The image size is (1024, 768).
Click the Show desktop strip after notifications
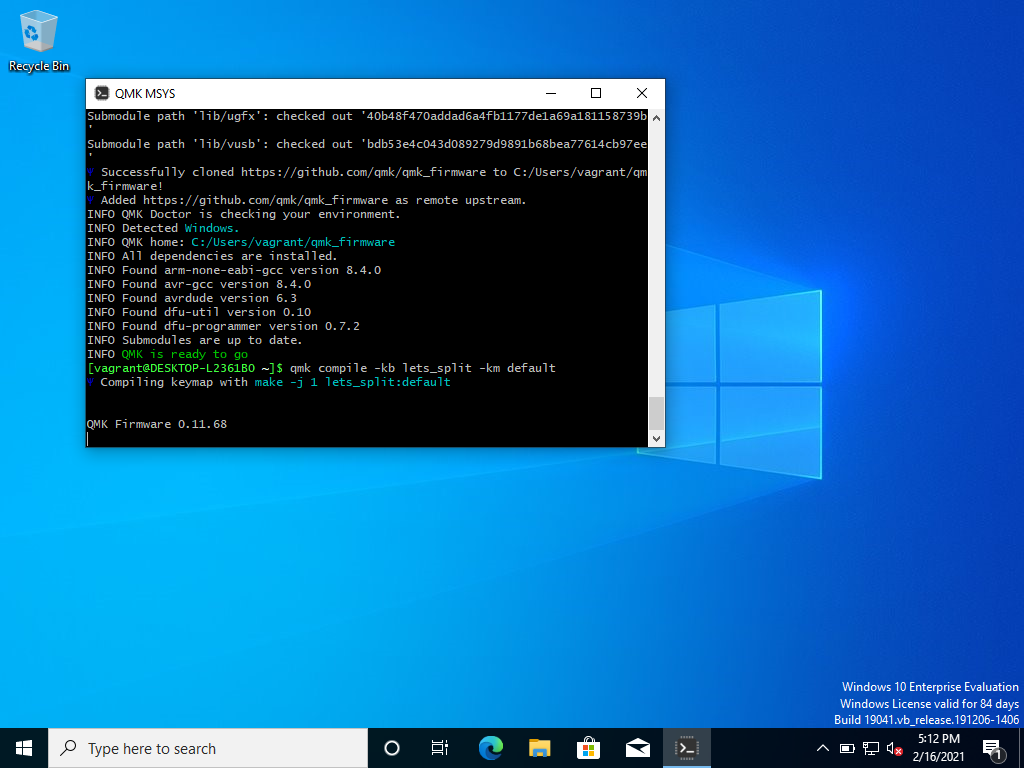(1021, 748)
